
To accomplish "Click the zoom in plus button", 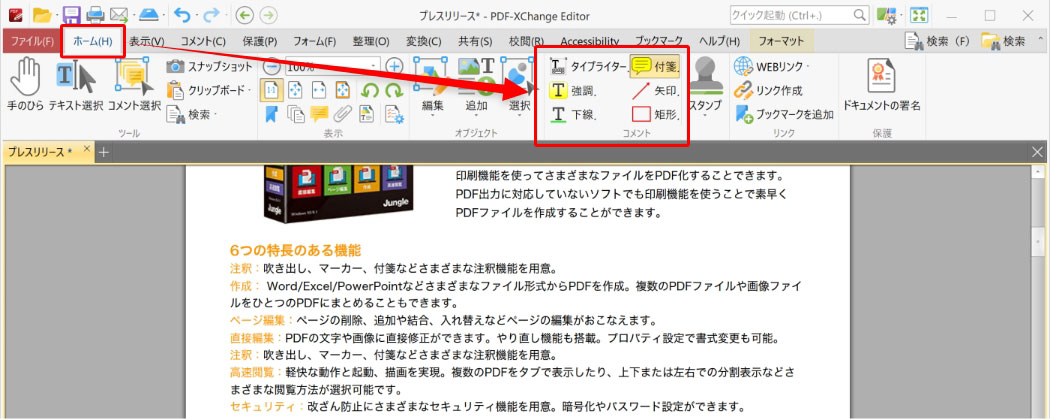I will (x=394, y=66).
